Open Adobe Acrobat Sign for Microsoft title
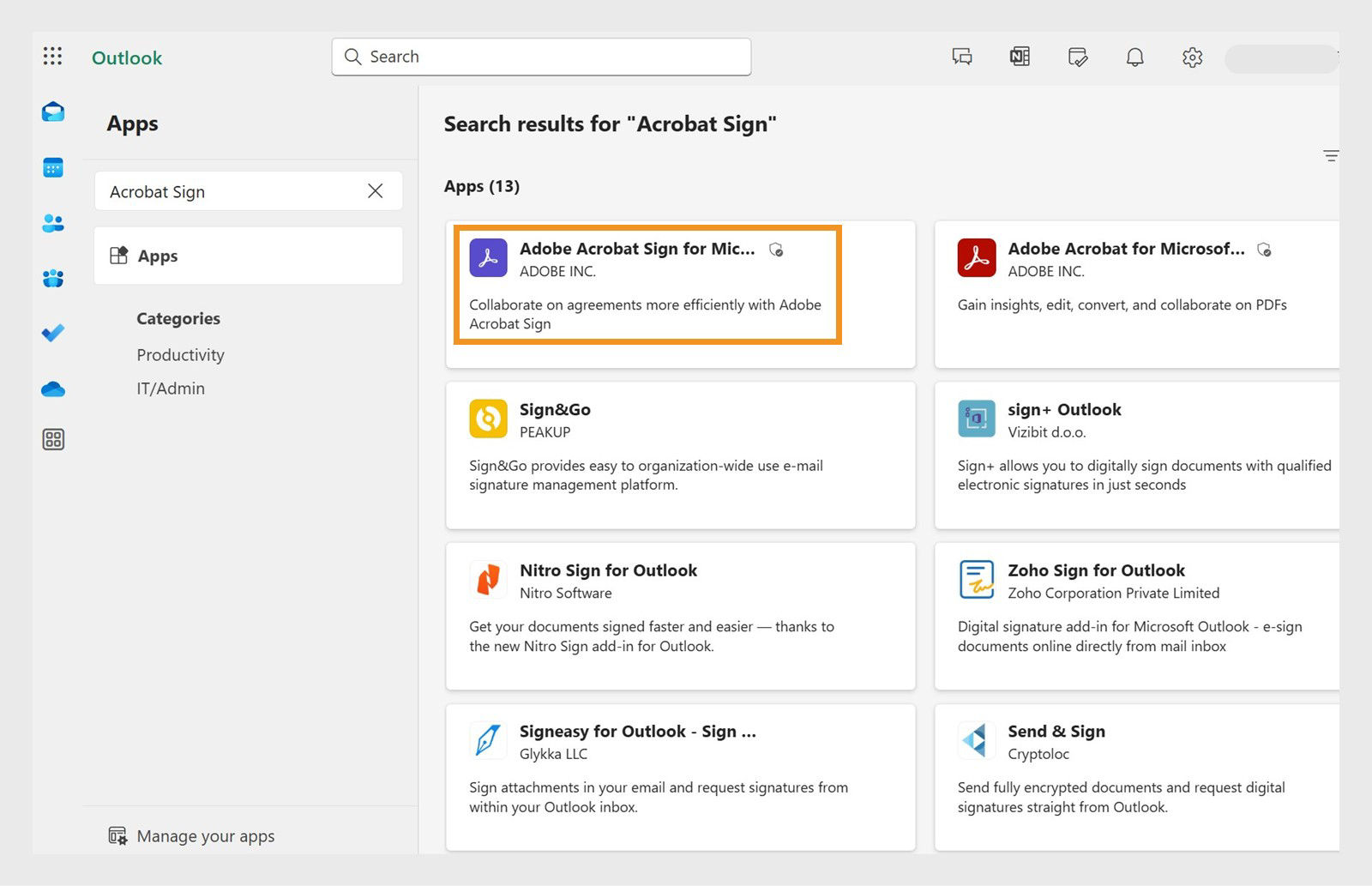 [x=637, y=249]
